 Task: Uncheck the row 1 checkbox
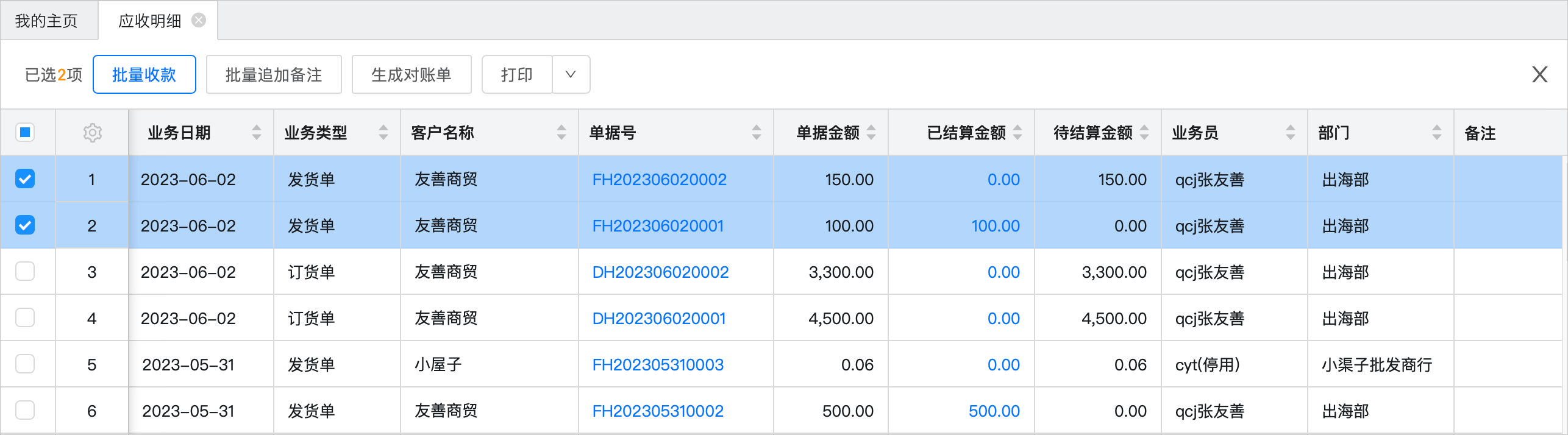pos(25,179)
